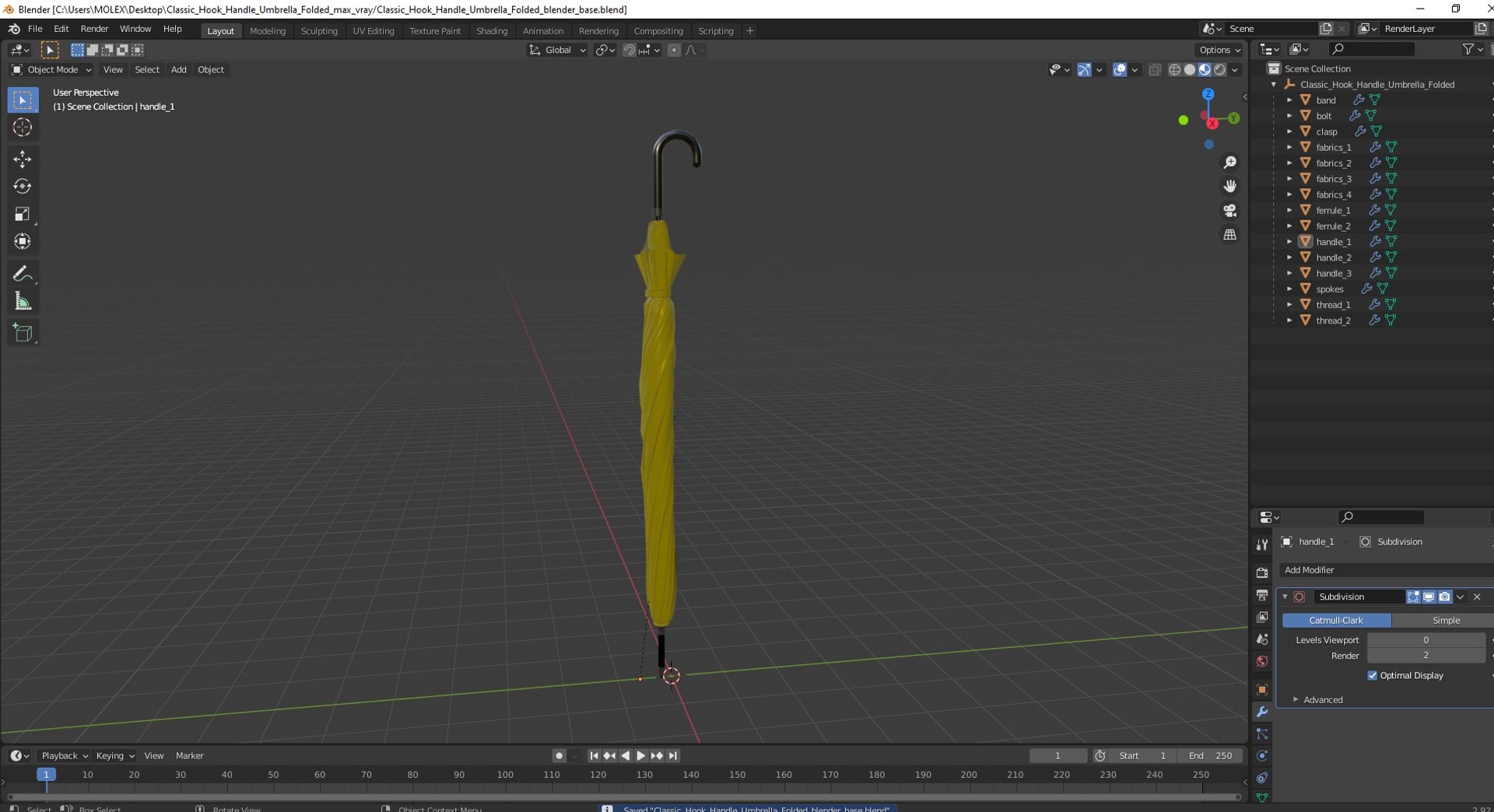
Task: Open the Render properties tab icon
Action: pyautogui.click(x=1262, y=573)
